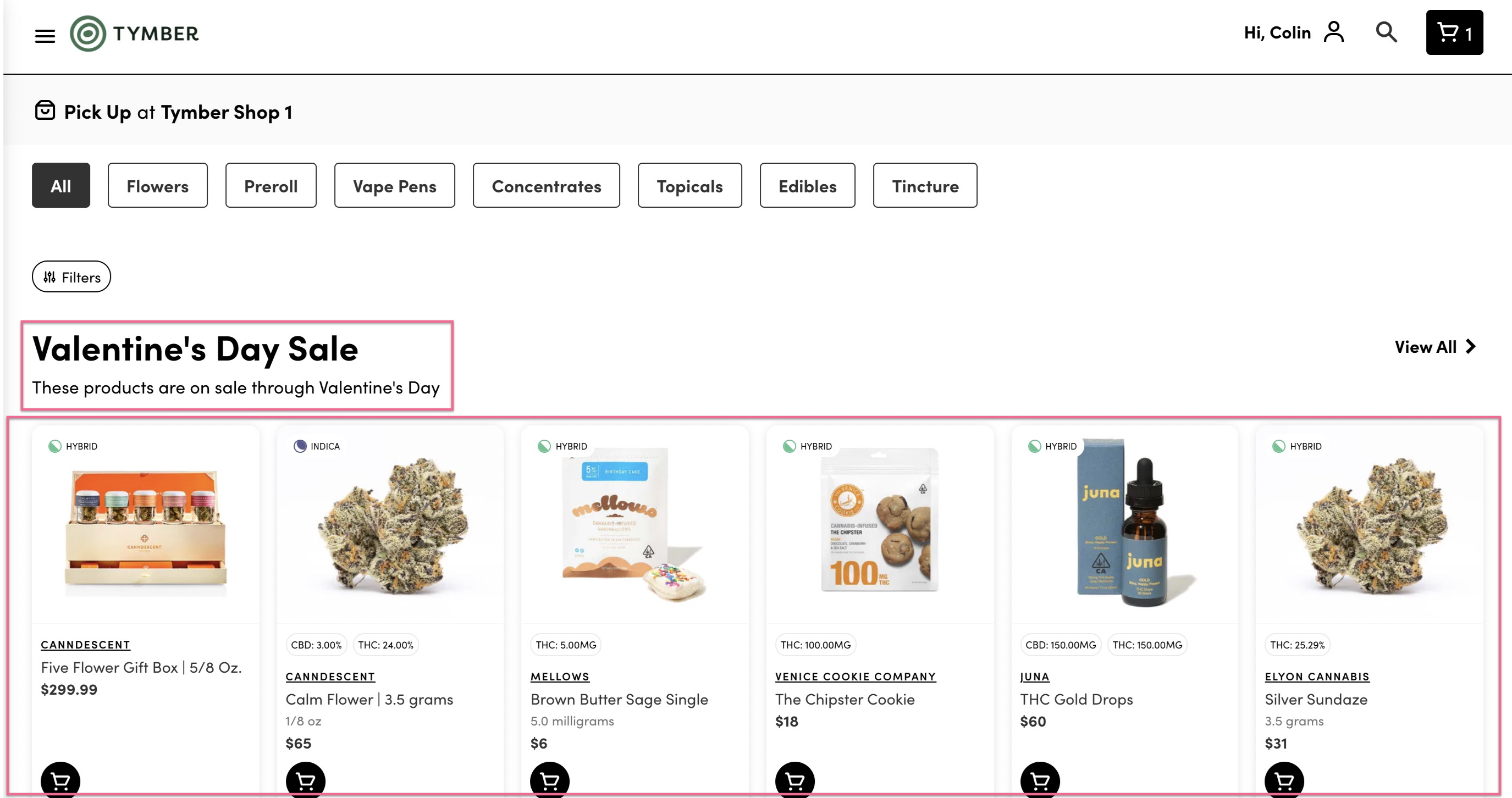Open the Juna brand link
The image size is (1512, 798).
[1034, 676]
